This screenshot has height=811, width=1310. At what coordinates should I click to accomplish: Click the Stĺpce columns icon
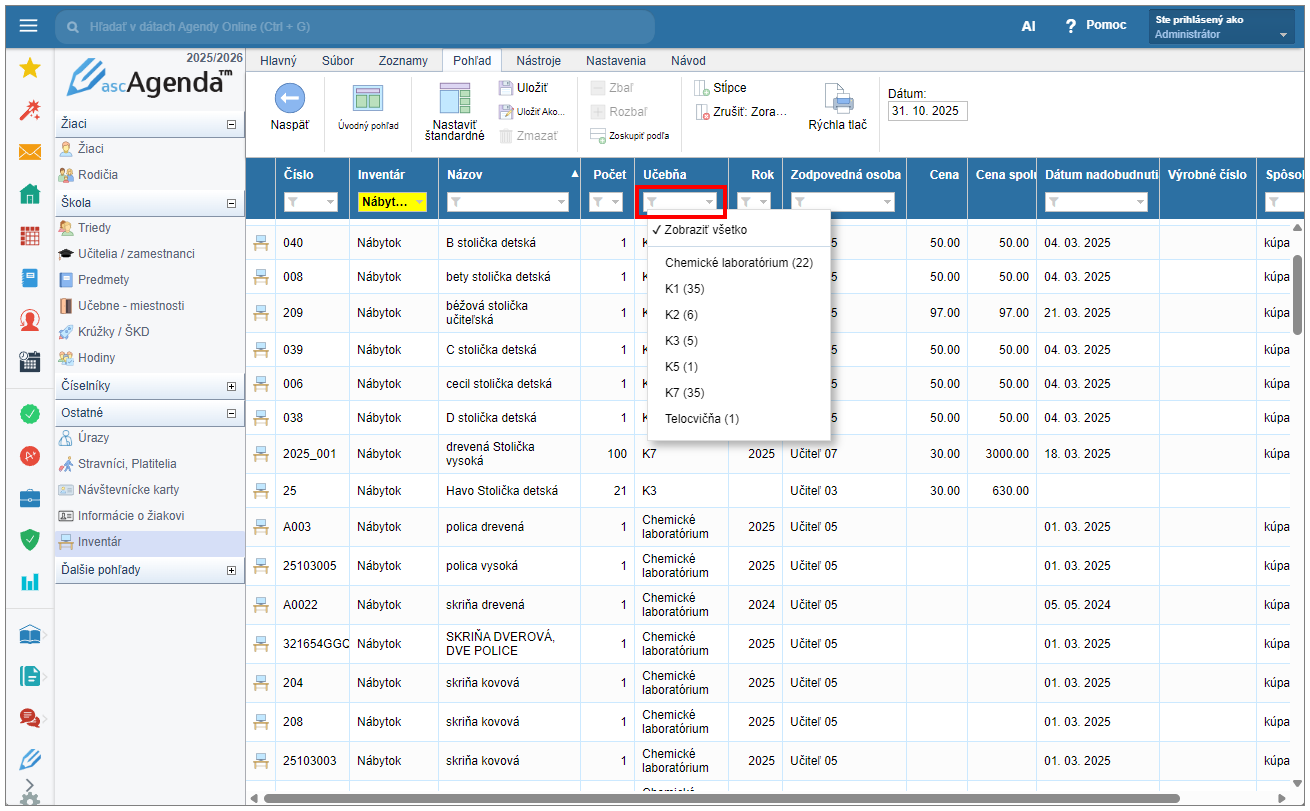[x=702, y=88]
